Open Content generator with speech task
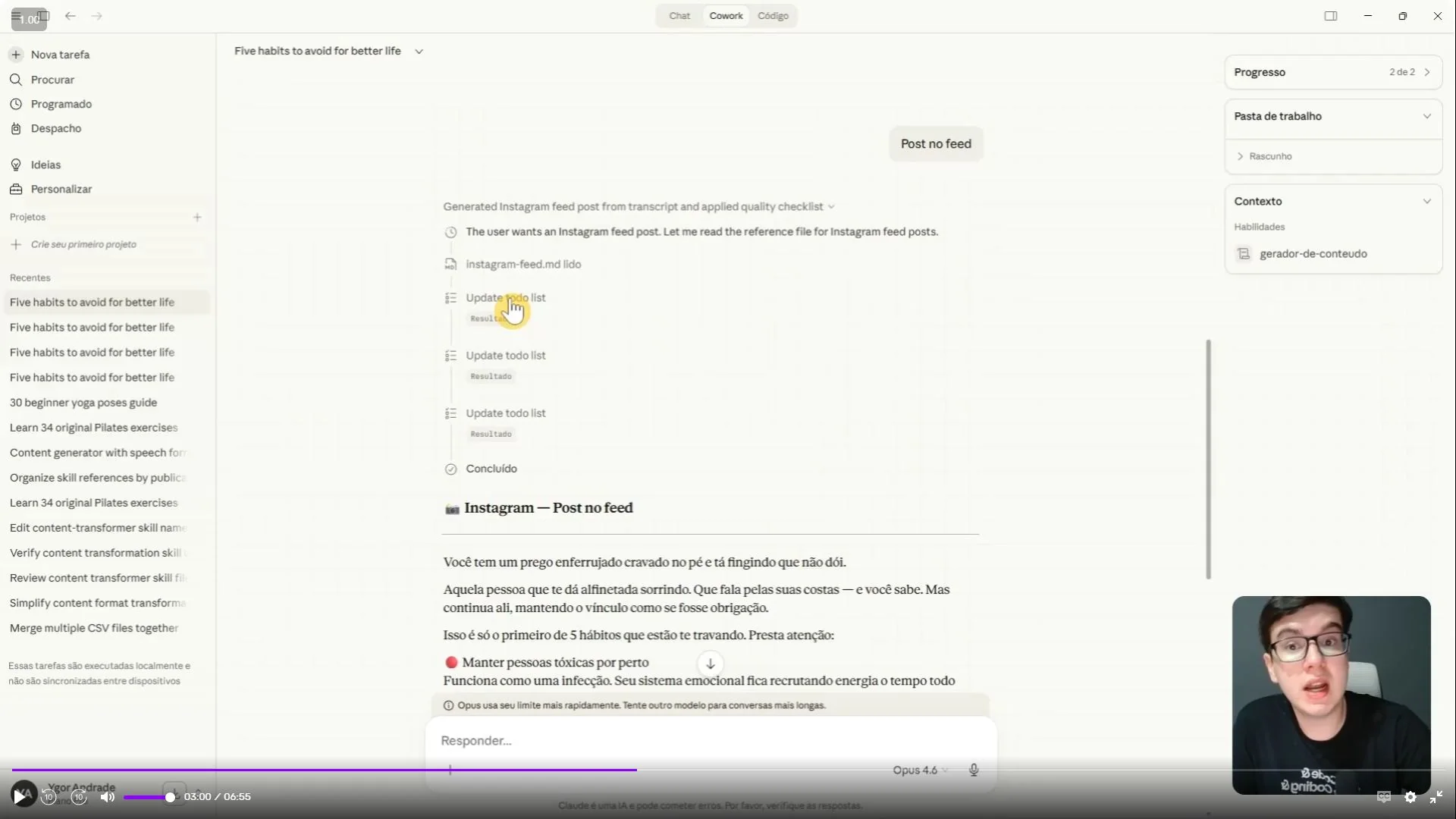The width and height of the screenshot is (1456, 819). 98,453
